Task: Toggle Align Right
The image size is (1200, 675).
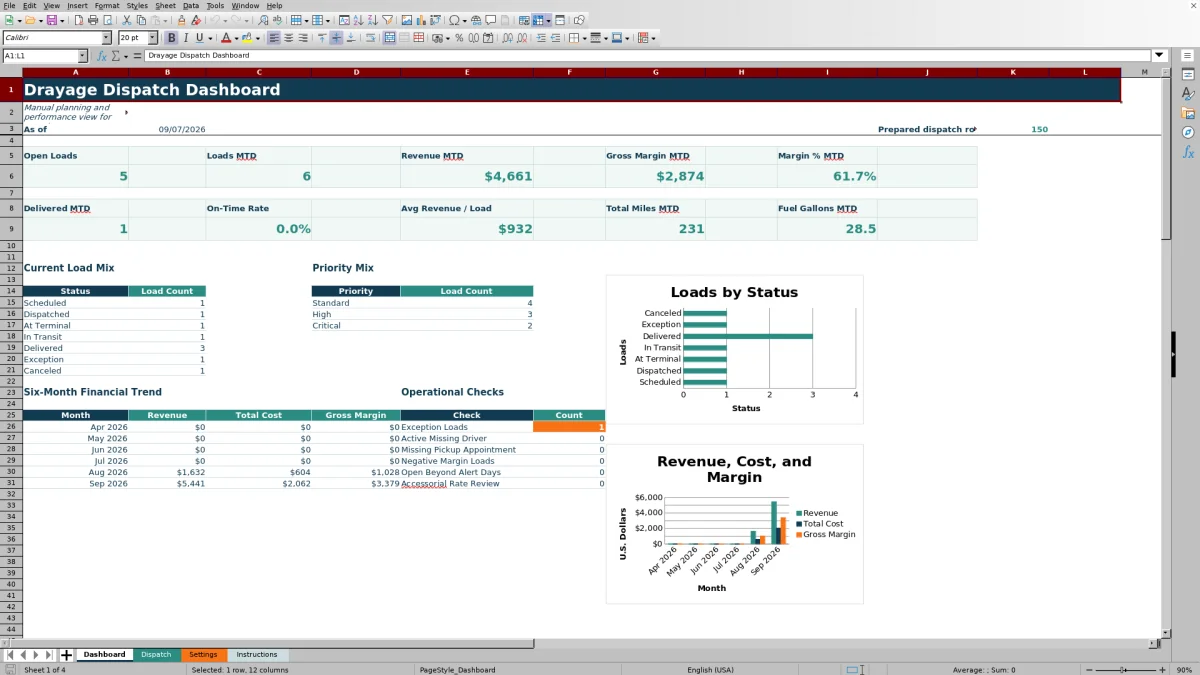Action: 303,38
